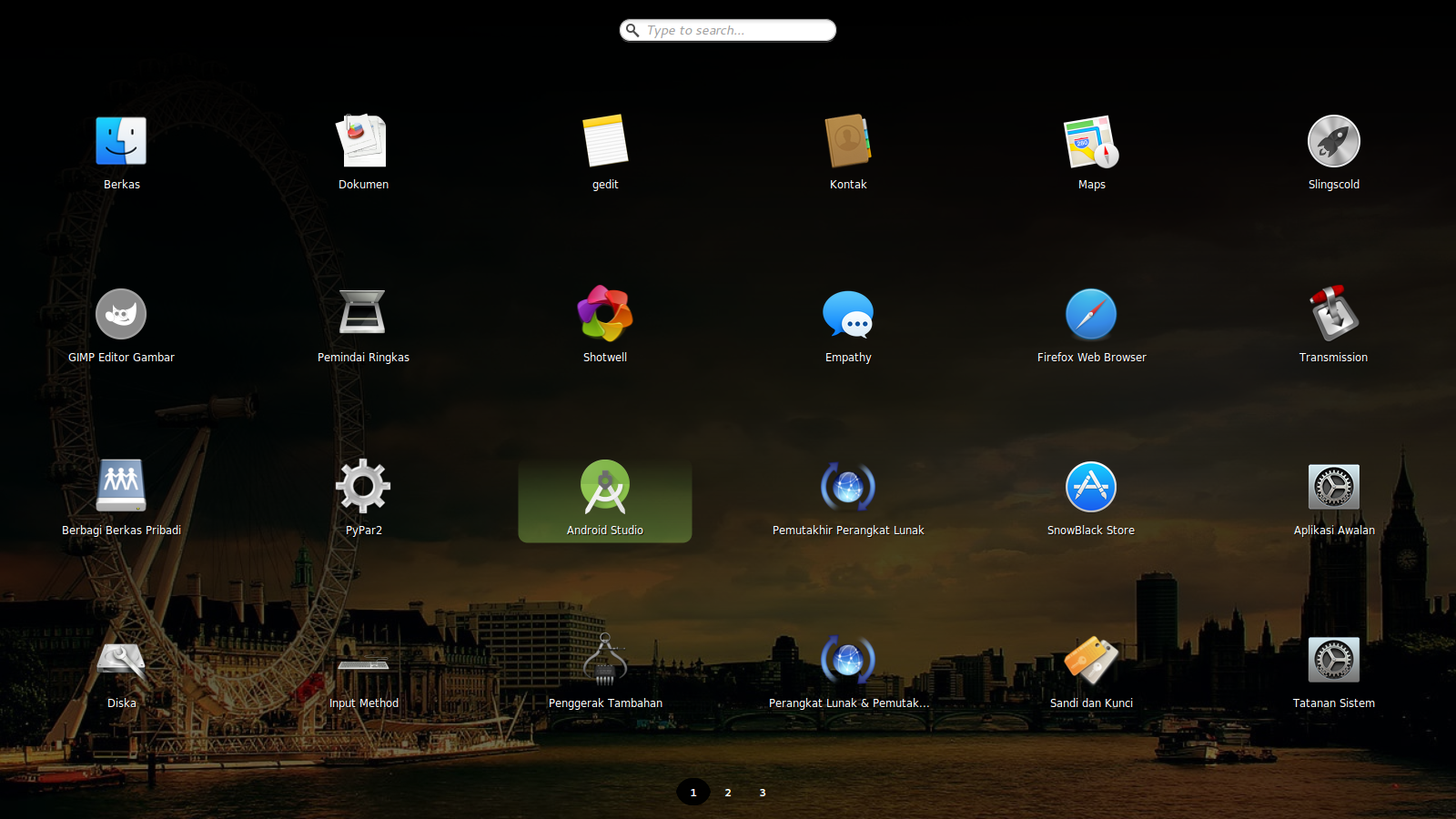The height and width of the screenshot is (819, 1456).
Task: Open Slingscold launcher
Action: coord(1333,141)
